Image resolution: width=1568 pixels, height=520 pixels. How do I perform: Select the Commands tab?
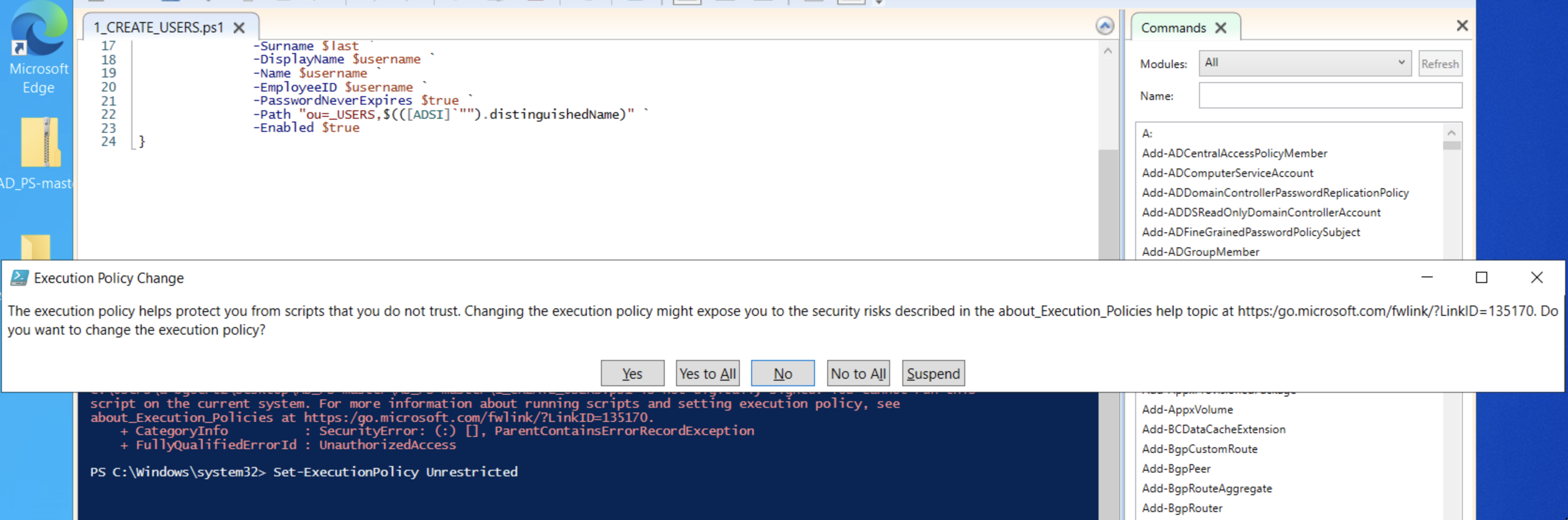[x=1174, y=27]
